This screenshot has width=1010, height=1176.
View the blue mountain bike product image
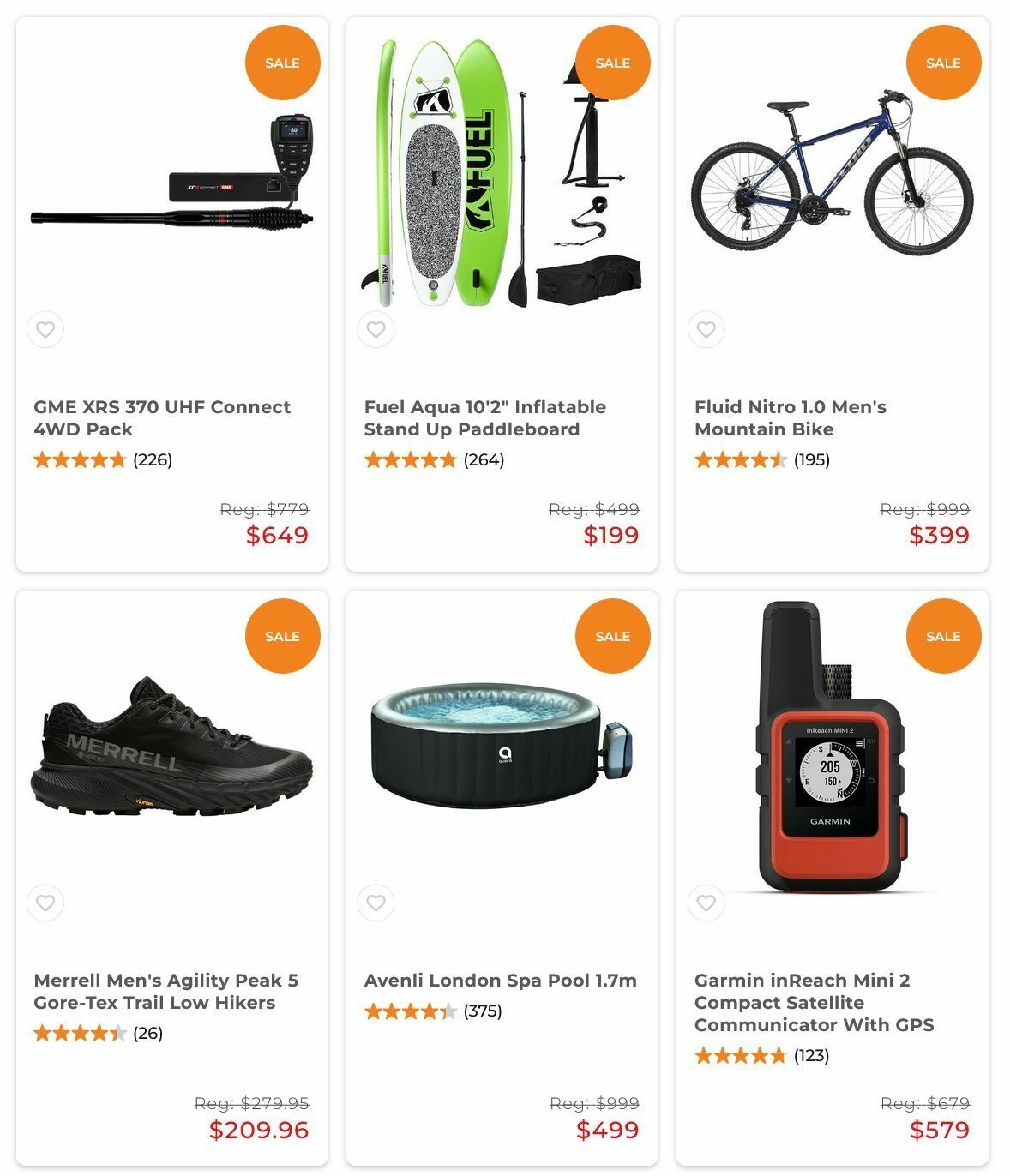[832, 171]
